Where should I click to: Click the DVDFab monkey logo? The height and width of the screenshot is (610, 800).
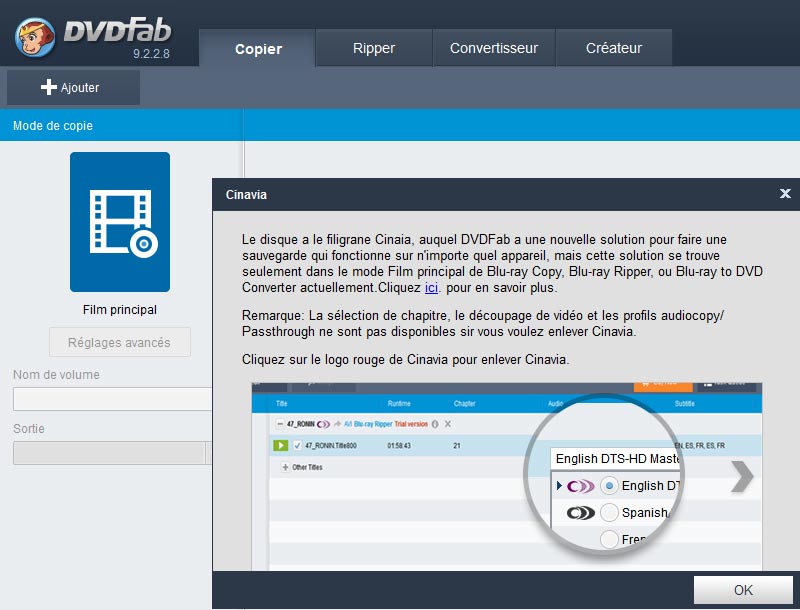coord(35,37)
